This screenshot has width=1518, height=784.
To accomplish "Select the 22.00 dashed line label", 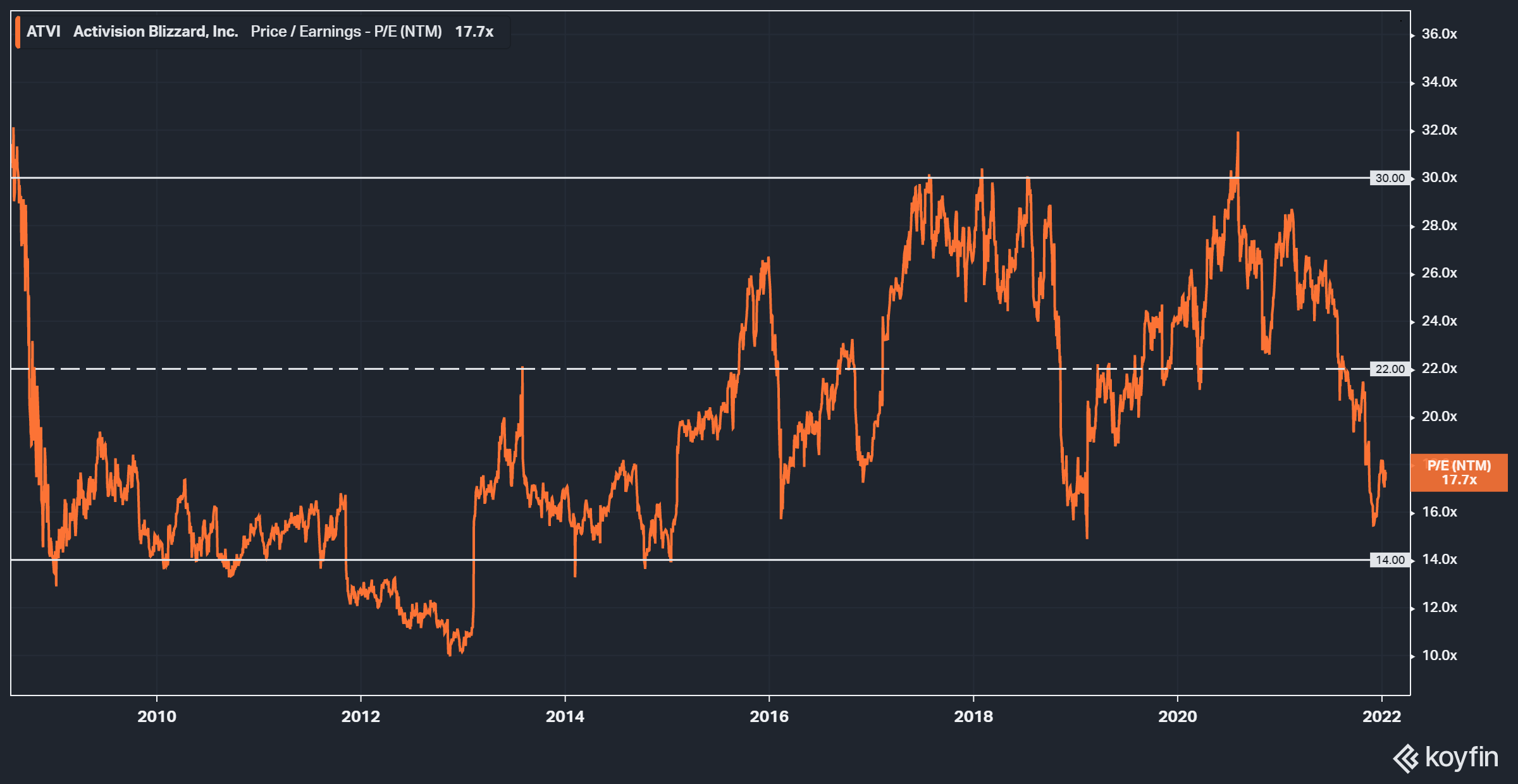I will pyautogui.click(x=1390, y=369).
